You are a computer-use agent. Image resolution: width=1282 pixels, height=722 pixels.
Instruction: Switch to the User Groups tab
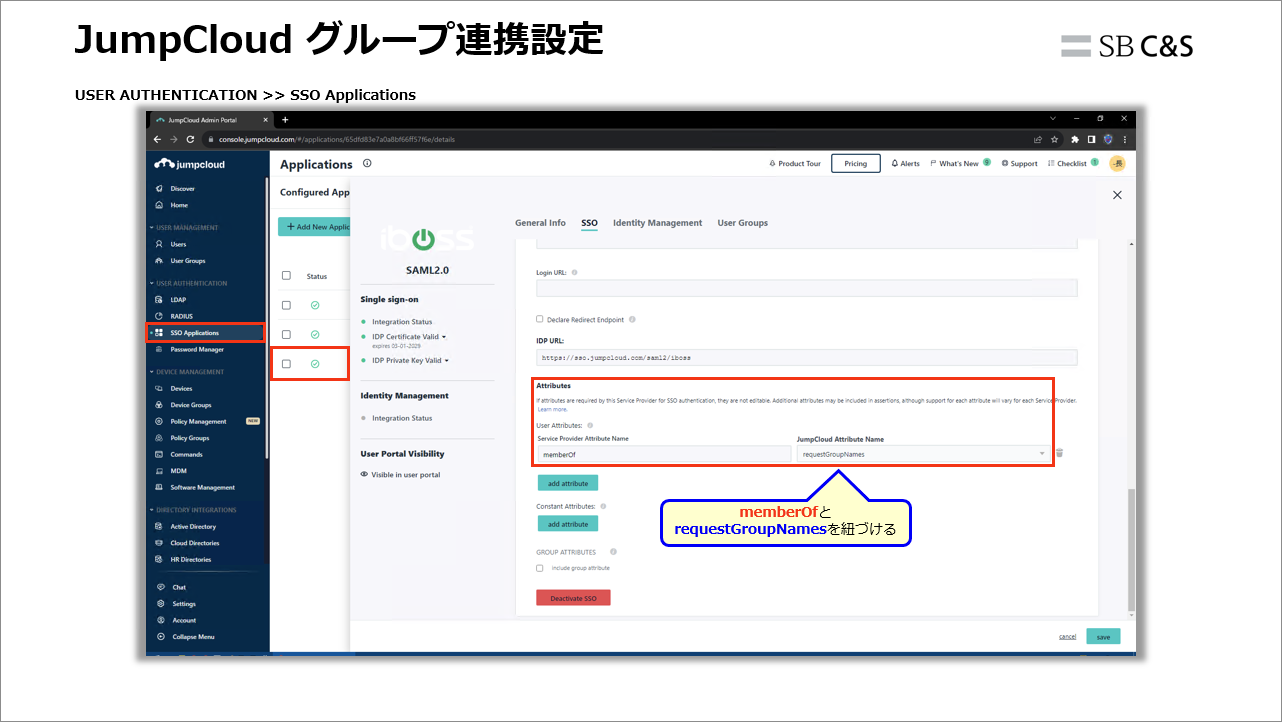pos(743,223)
